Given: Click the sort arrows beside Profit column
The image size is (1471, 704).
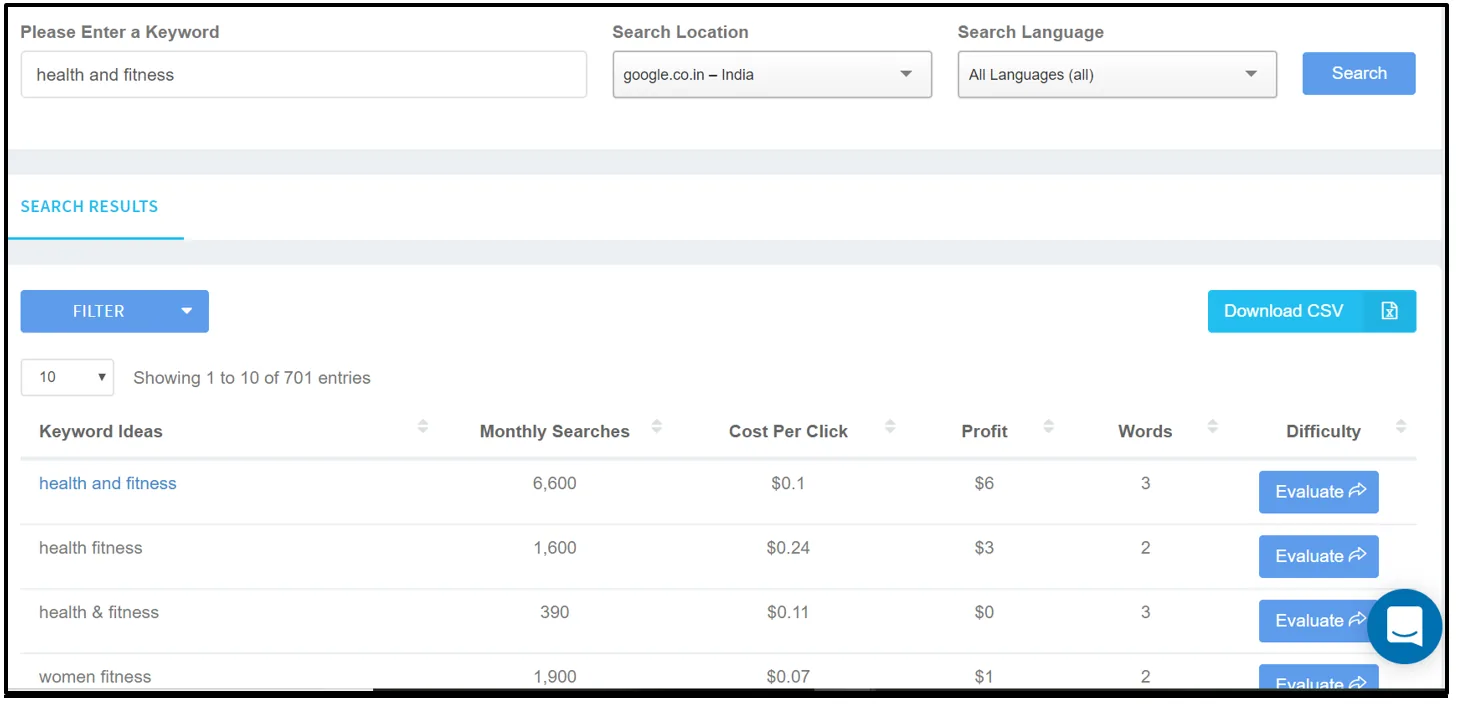Looking at the screenshot, I should (x=1048, y=425).
